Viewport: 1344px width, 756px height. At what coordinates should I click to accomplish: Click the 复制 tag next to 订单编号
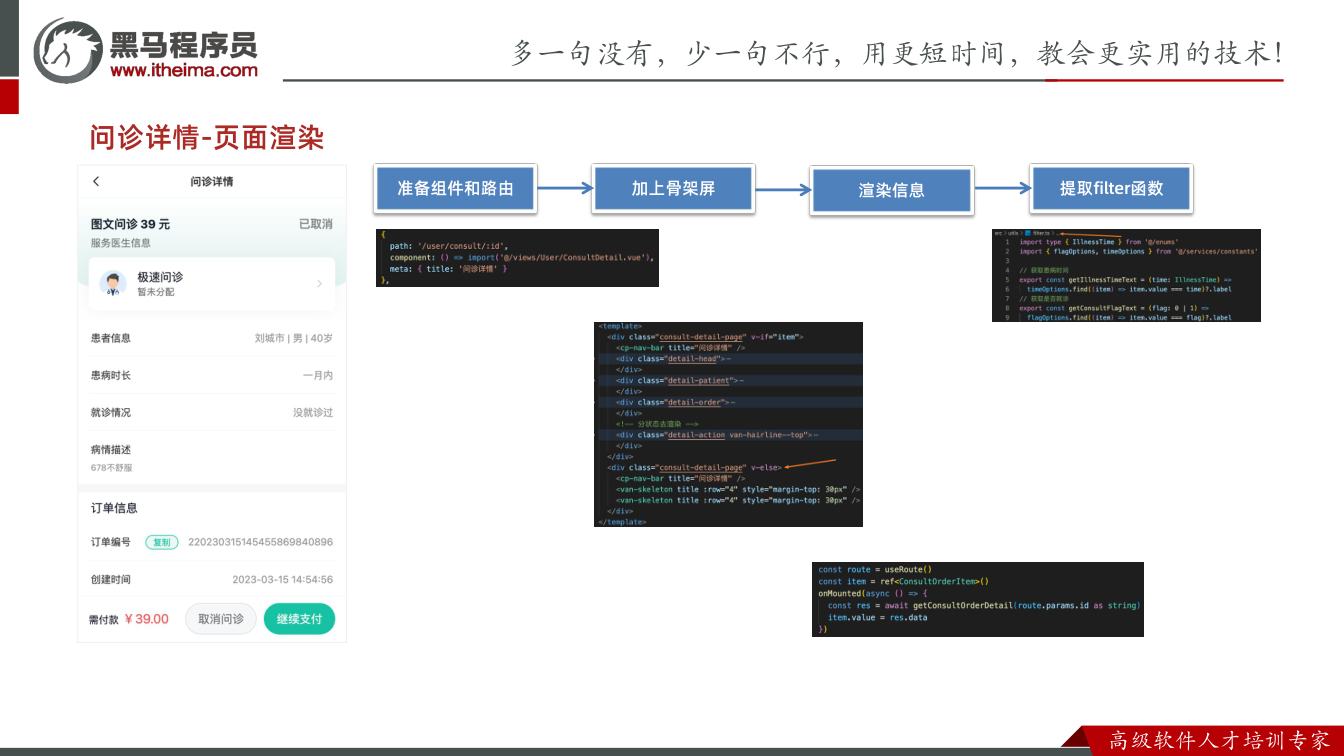click(x=162, y=542)
